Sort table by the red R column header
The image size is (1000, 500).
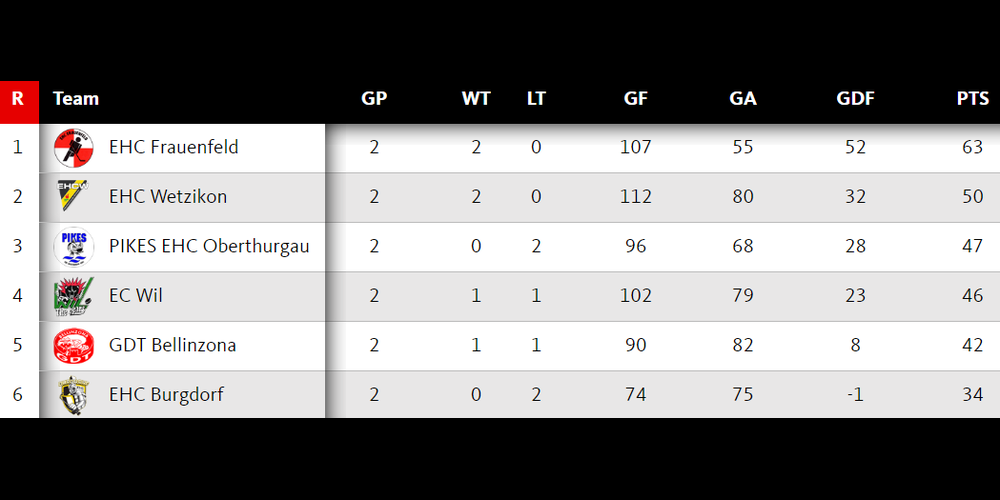coord(18,99)
